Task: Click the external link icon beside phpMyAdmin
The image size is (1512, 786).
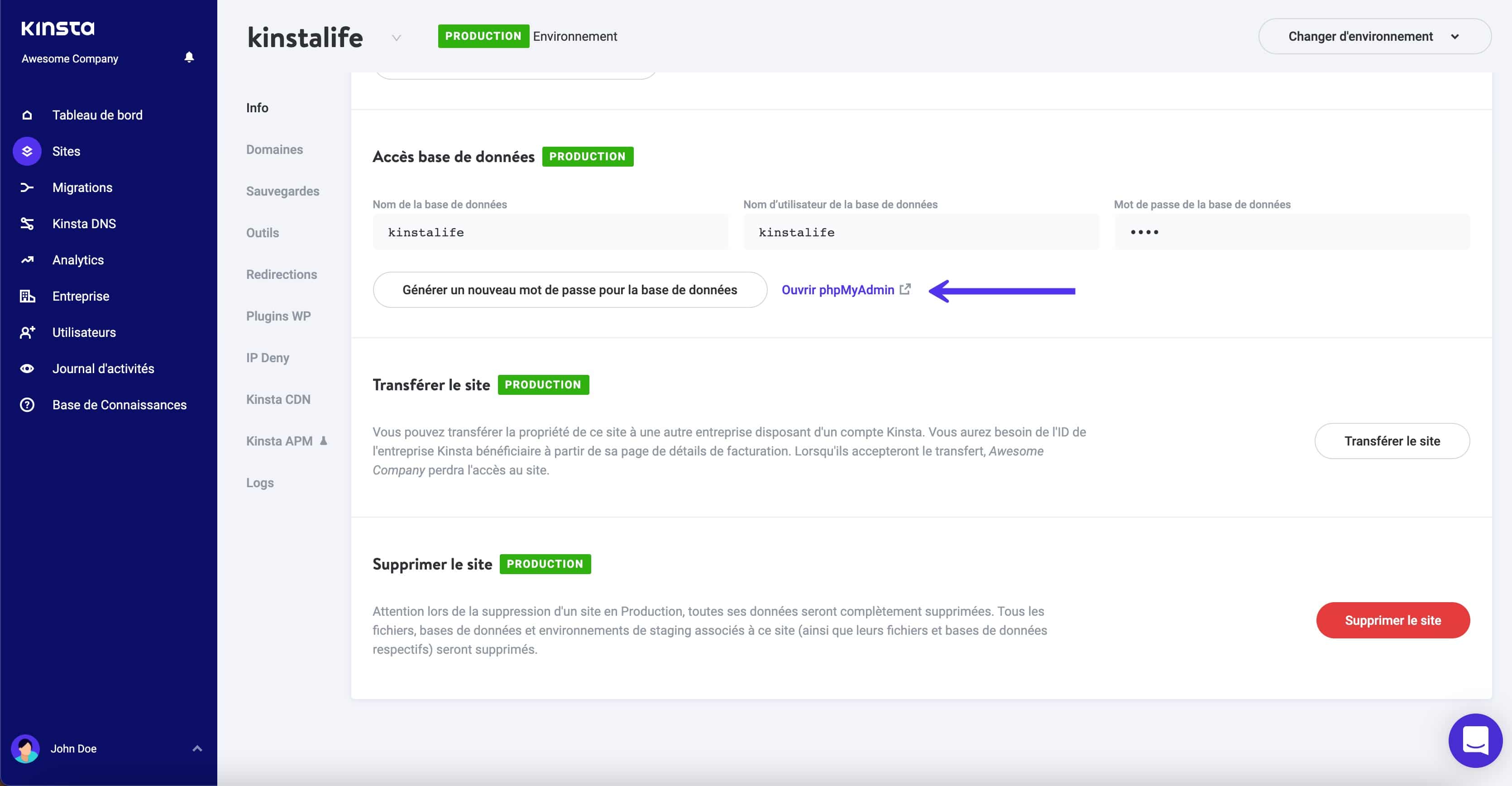Action: pos(905,289)
